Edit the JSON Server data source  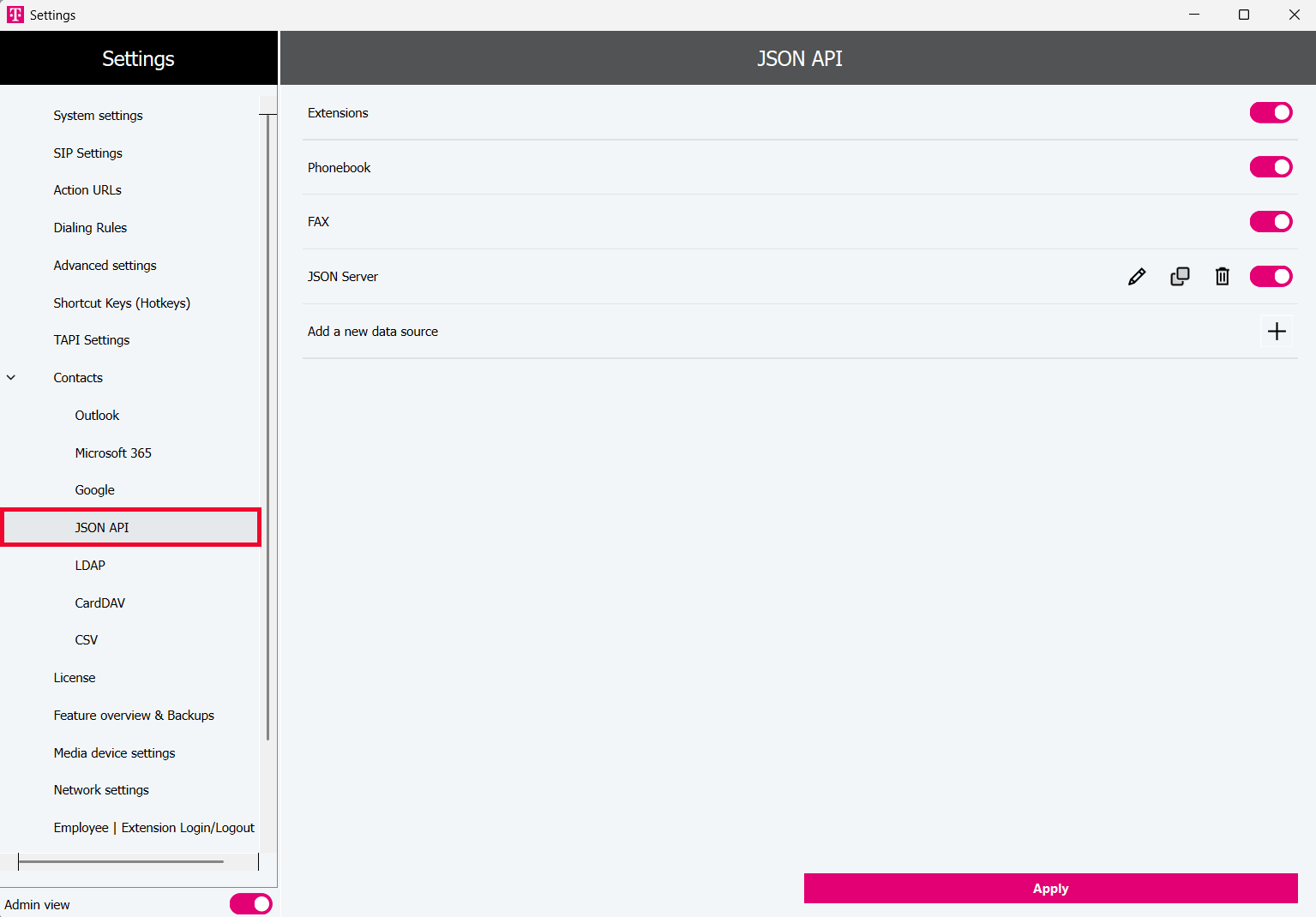pos(1137,277)
